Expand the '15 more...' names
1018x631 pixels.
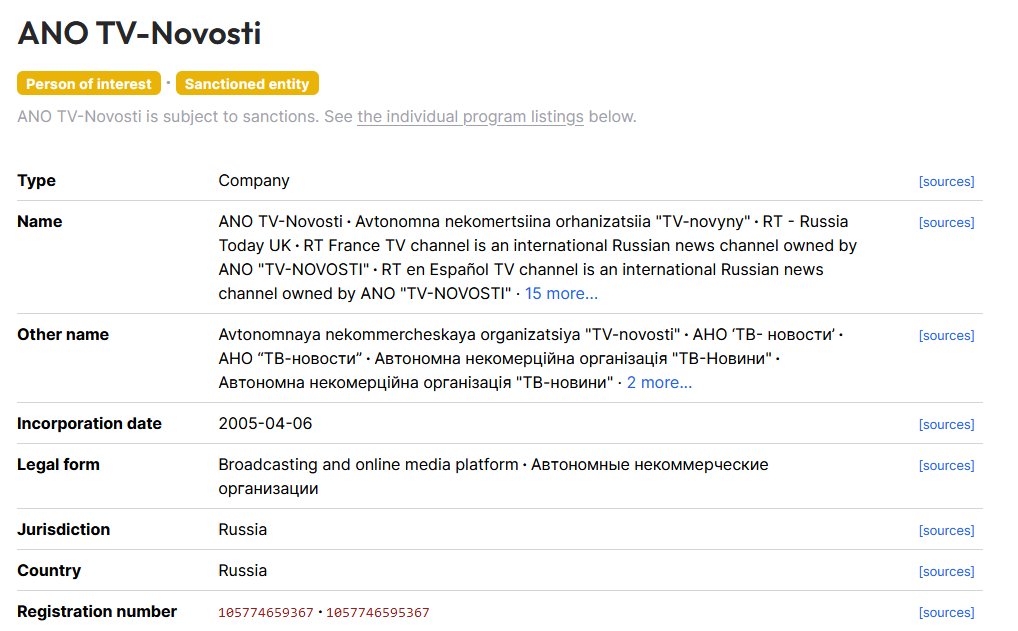561,293
